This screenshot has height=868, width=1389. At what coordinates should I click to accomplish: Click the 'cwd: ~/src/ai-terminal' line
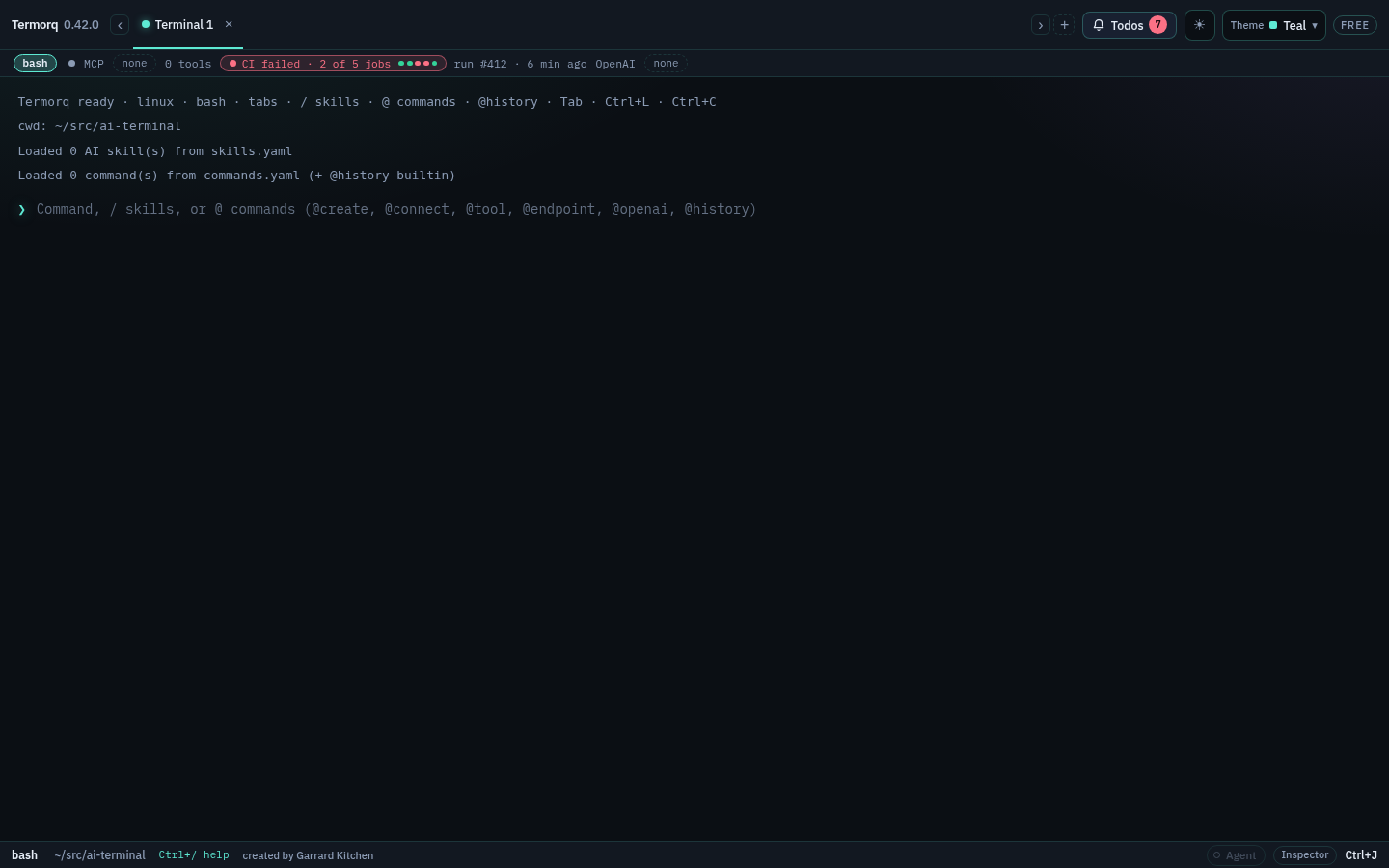[99, 126]
